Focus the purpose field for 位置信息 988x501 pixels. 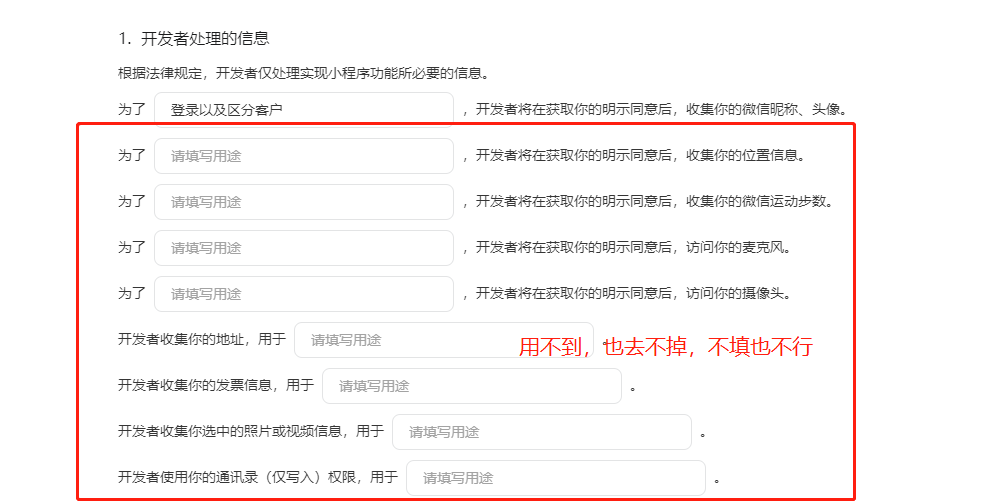[x=304, y=156]
